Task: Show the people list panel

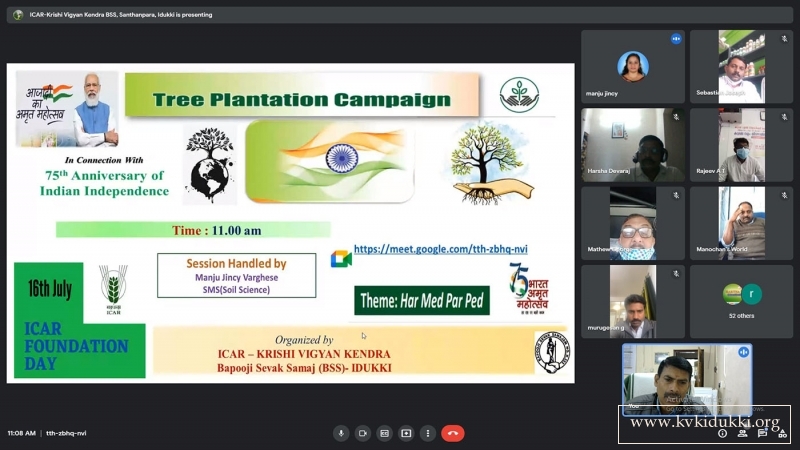Action: [x=740, y=433]
